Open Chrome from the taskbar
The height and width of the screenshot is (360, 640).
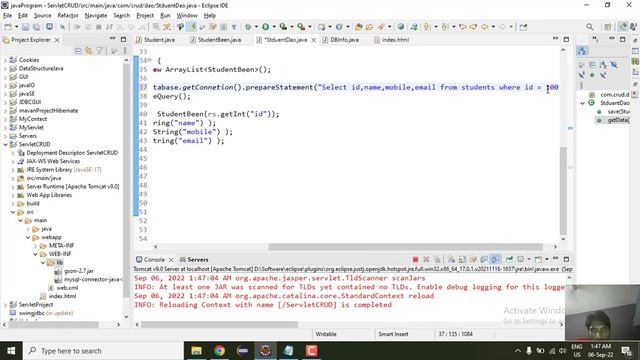[x=220, y=351]
